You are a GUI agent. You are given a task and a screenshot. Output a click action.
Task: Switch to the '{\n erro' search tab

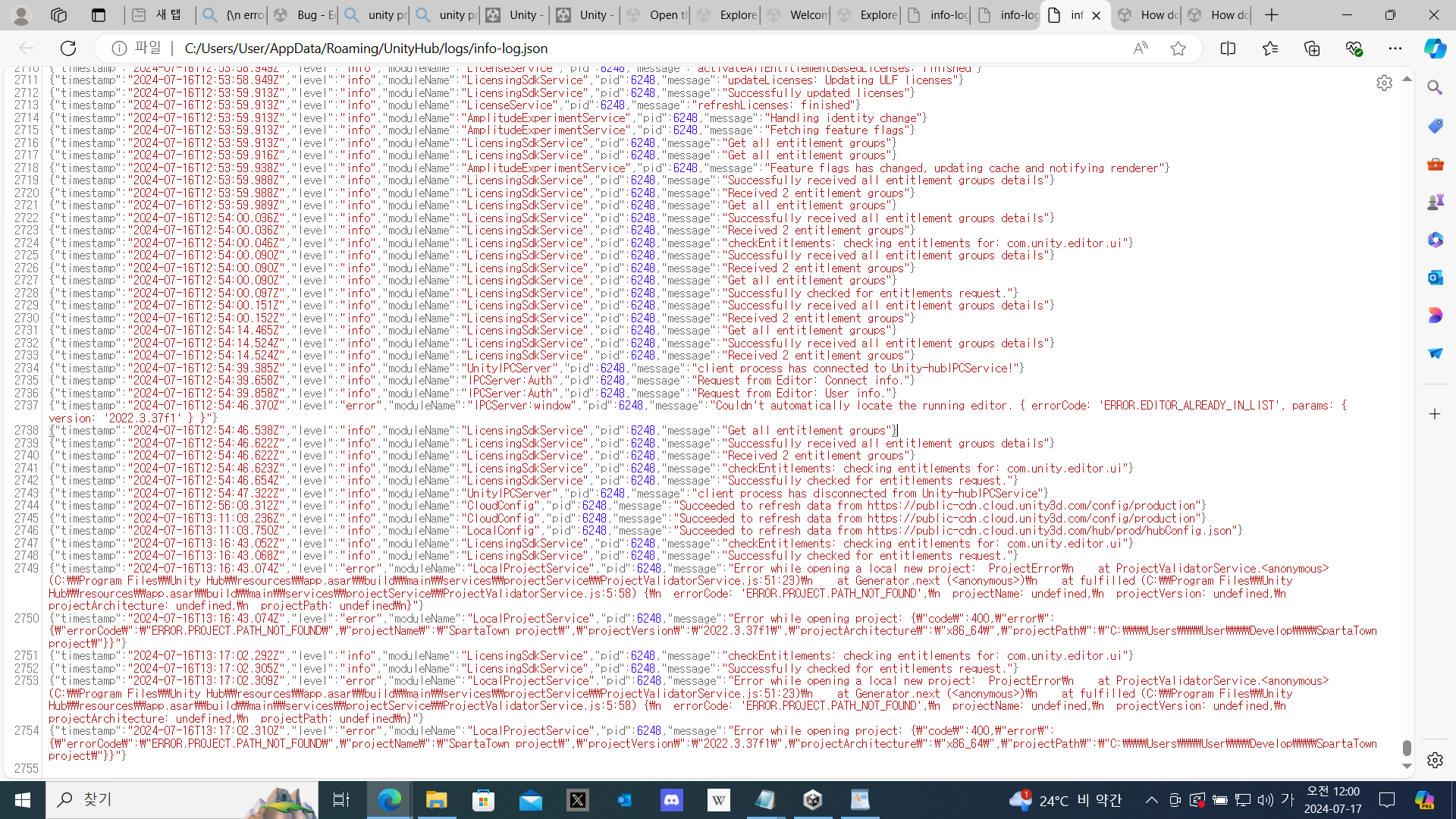233,14
